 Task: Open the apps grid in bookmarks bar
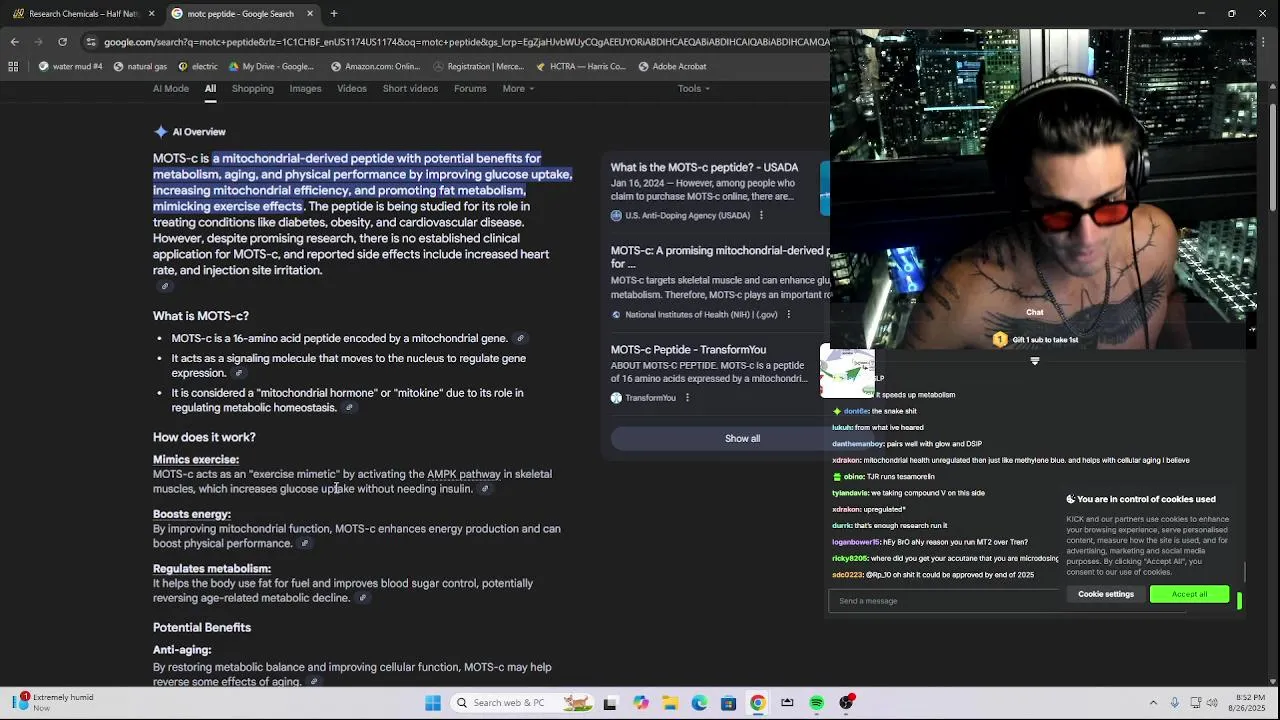13,67
